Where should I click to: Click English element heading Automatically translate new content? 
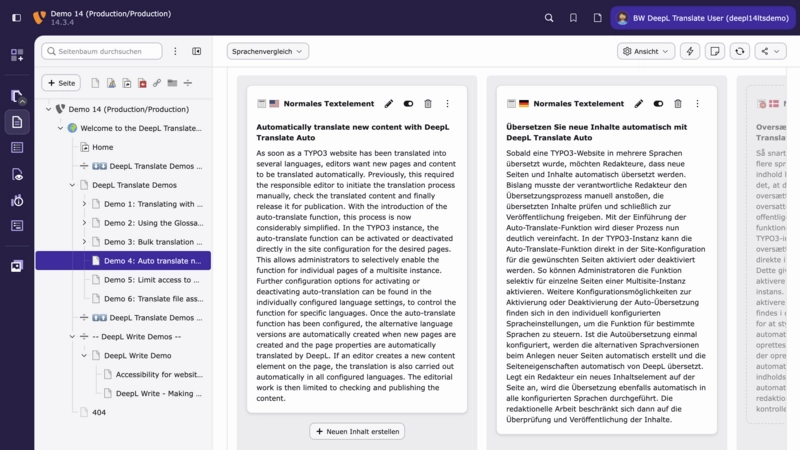[x=353, y=132]
